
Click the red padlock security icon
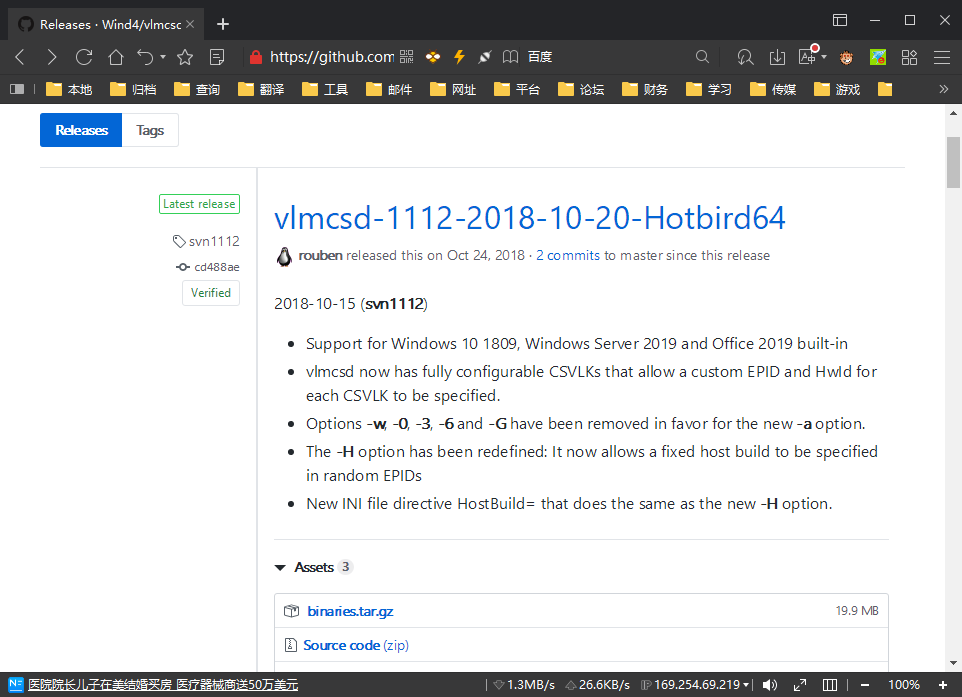[255, 57]
